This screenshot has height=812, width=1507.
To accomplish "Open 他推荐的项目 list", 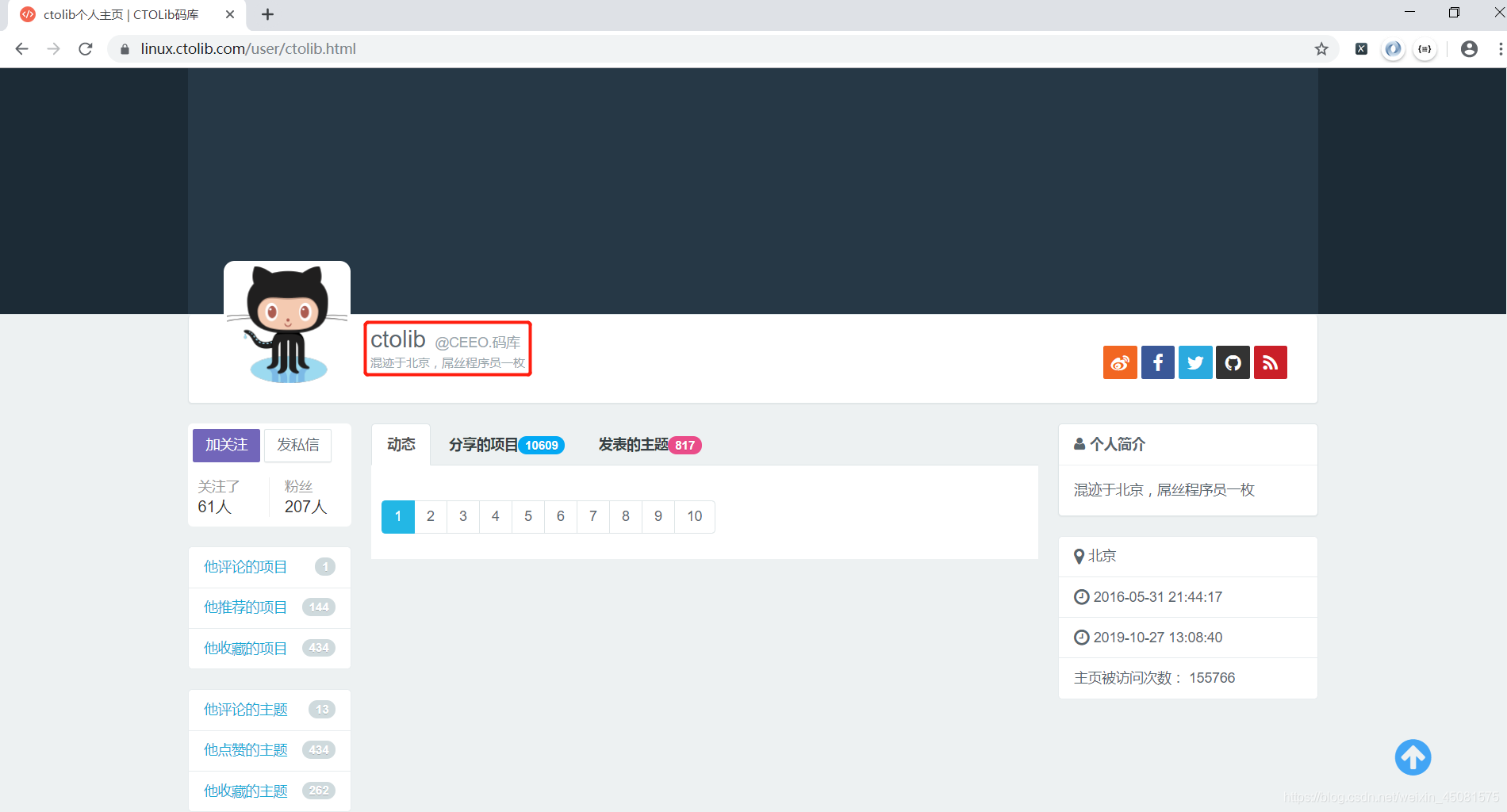I will click(270, 607).
